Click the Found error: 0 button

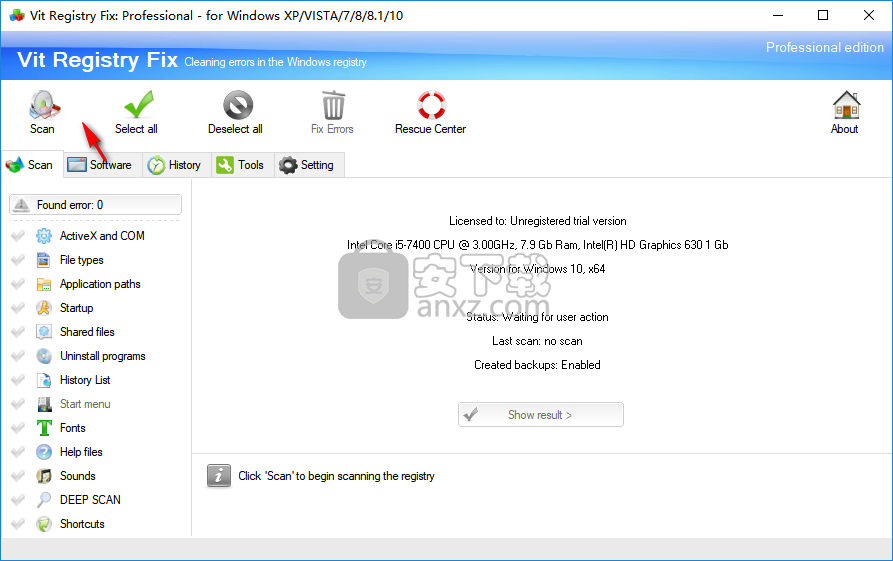click(x=96, y=204)
